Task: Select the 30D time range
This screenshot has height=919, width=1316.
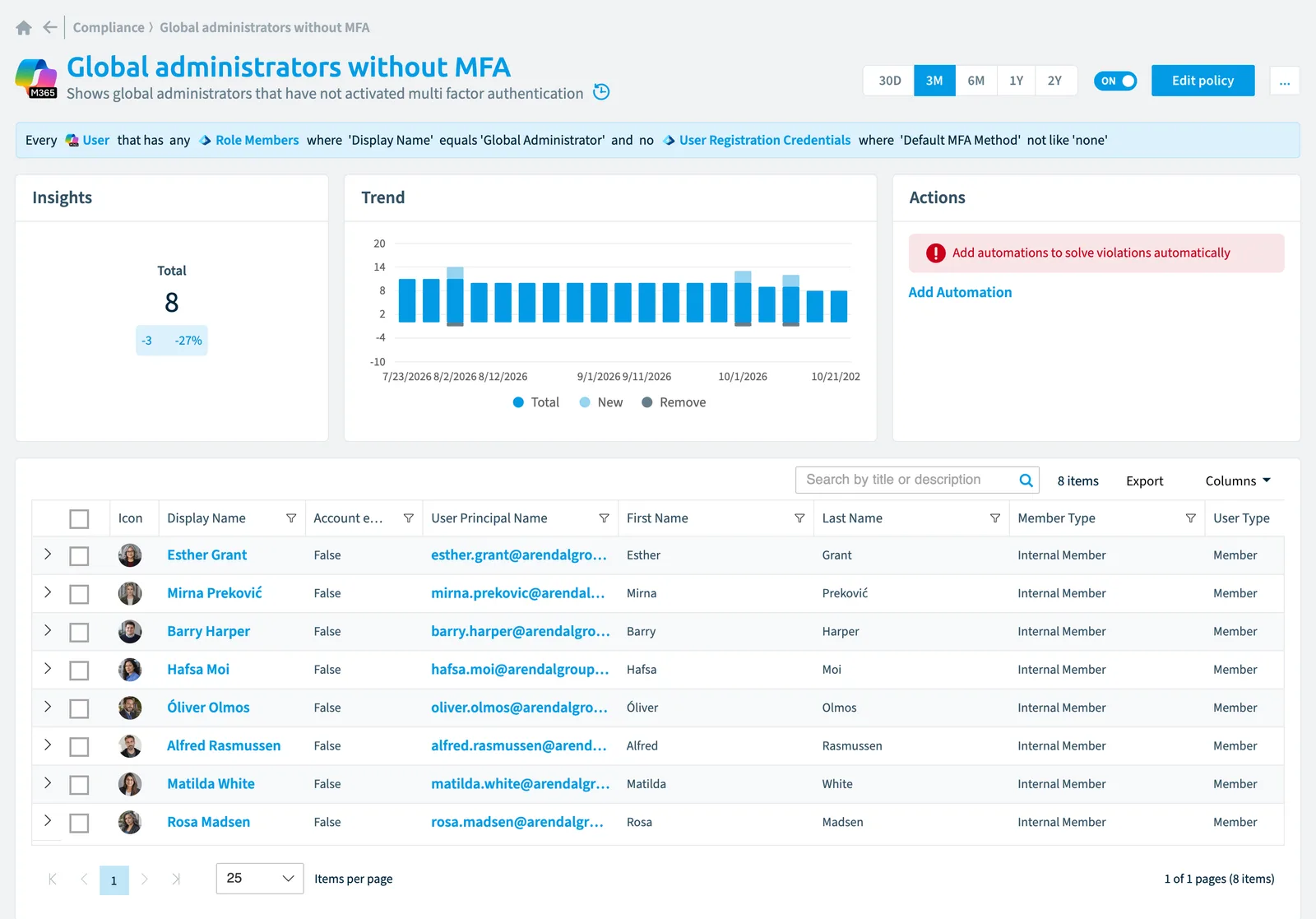Action: (889, 81)
